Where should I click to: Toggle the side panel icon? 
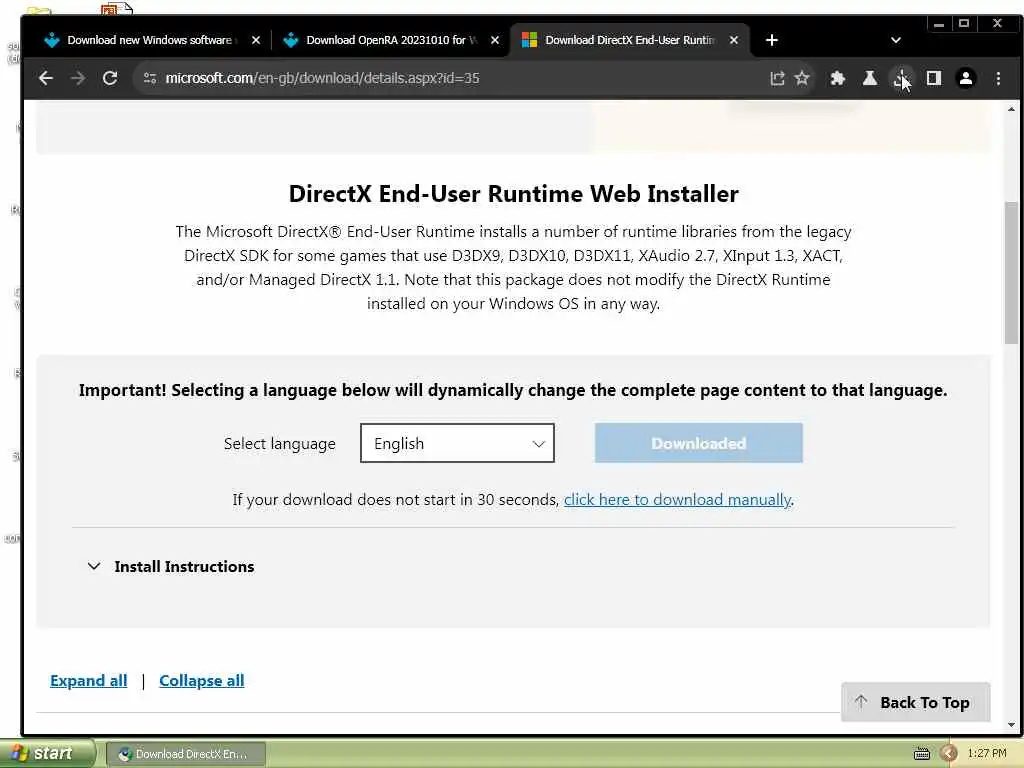tap(934, 78)
